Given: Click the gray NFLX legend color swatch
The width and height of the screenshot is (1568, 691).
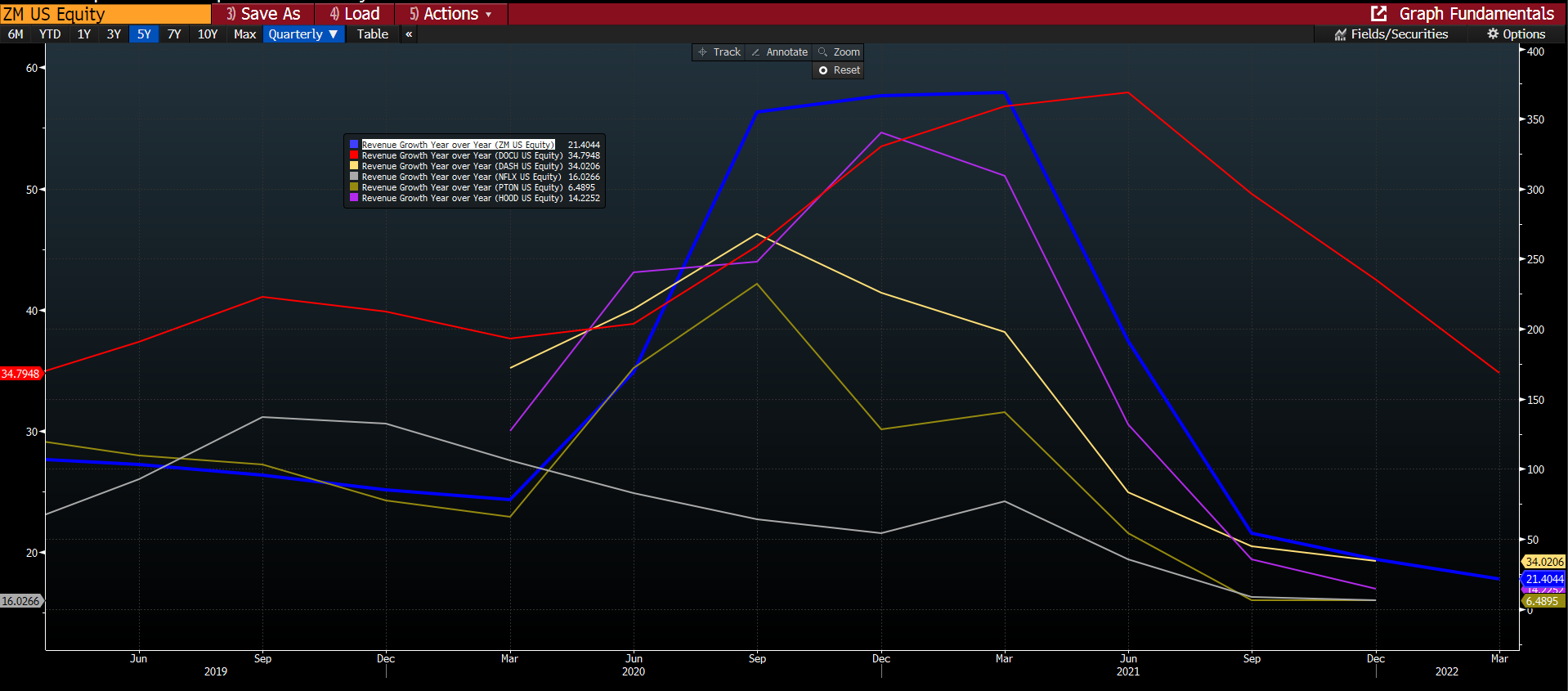Looking at the screenshot, I should [354, 176].
